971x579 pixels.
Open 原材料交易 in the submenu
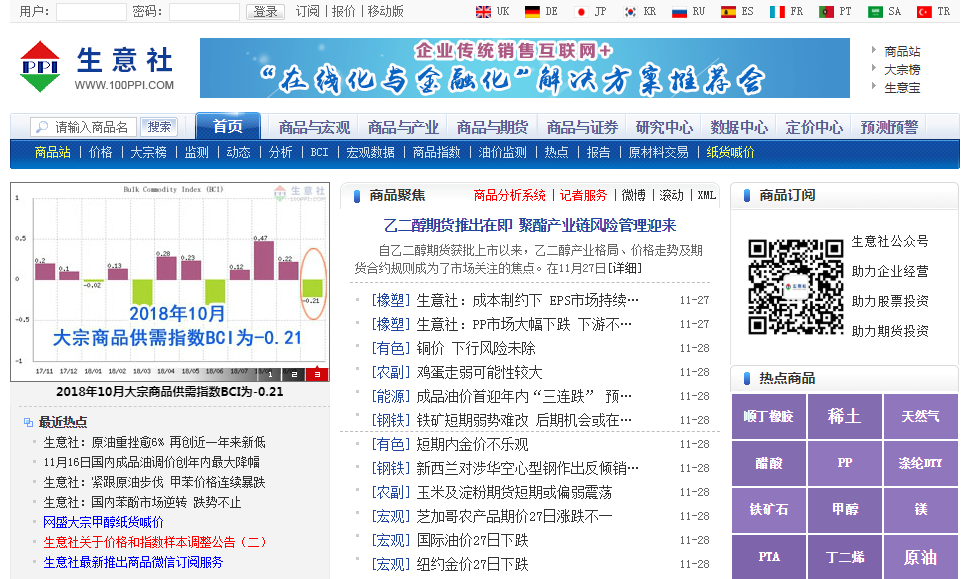pyautogui.click(x=658, y=152)
